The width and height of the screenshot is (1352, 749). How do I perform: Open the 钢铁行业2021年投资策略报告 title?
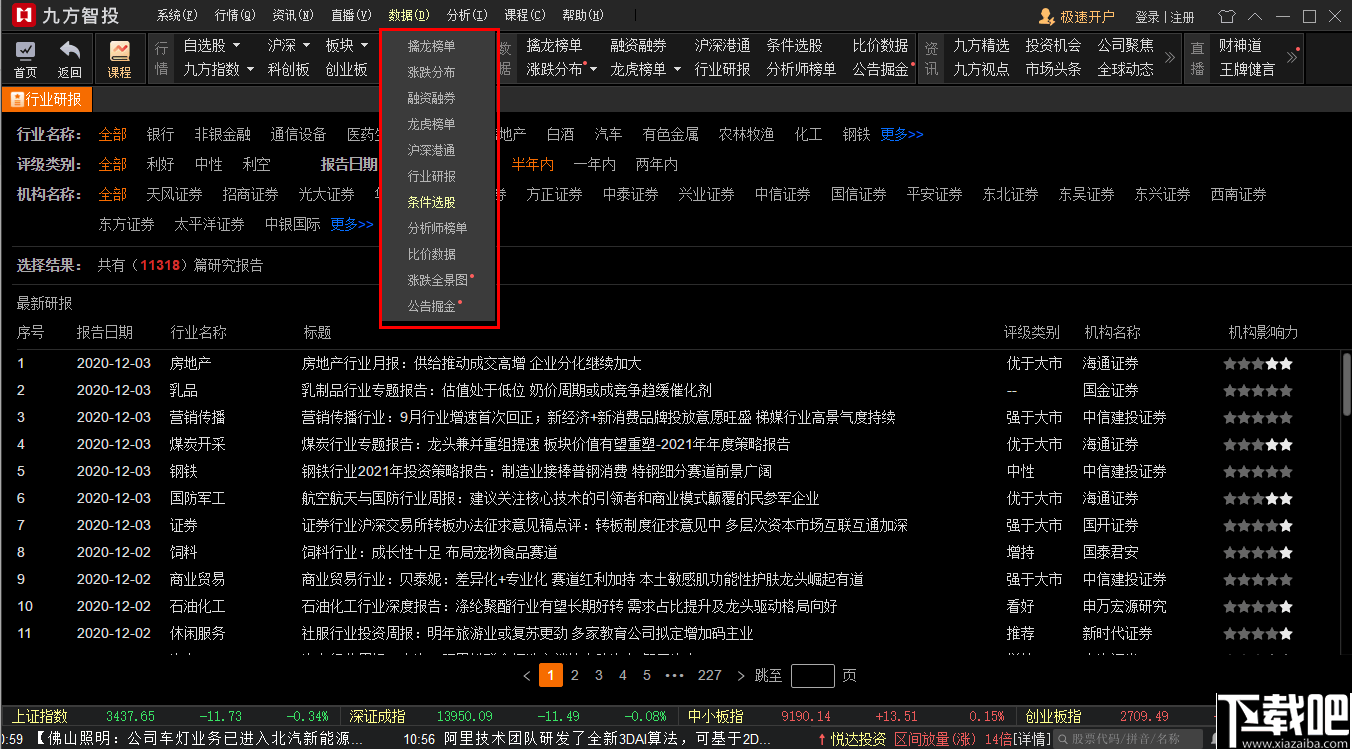point(536,471)
